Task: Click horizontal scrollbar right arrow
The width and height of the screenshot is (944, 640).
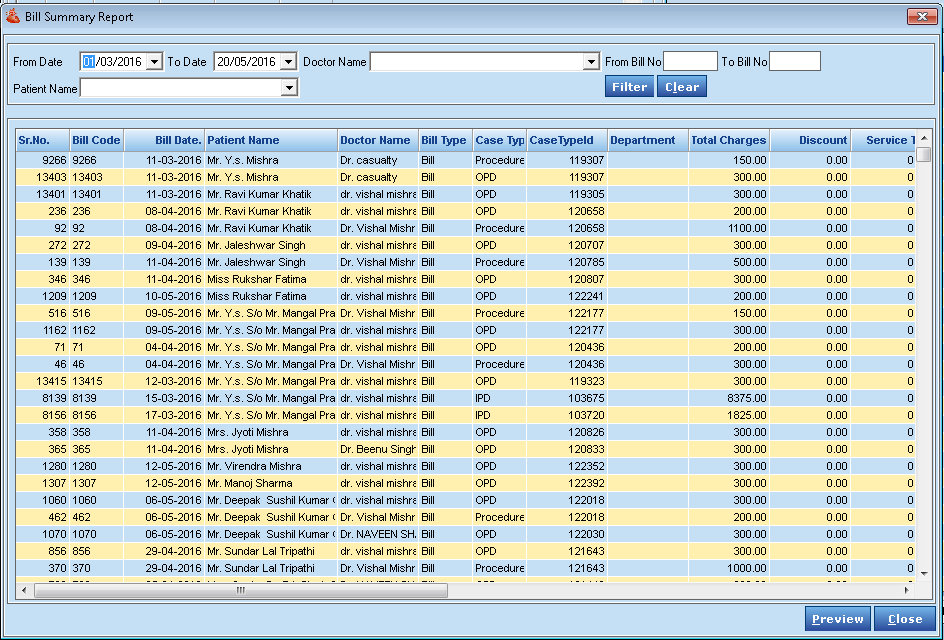Action: point(908,590)
